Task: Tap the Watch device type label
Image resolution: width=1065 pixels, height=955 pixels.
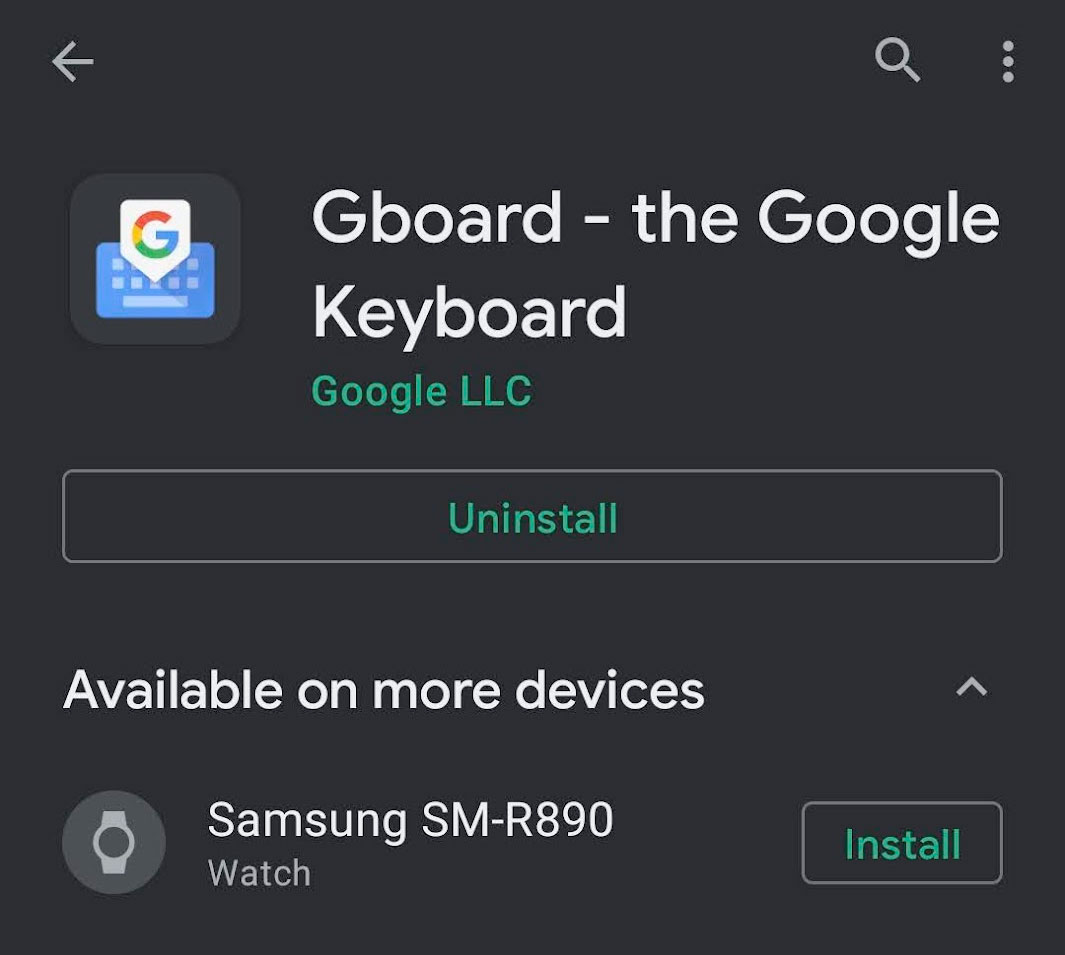Action: (259, 873)
